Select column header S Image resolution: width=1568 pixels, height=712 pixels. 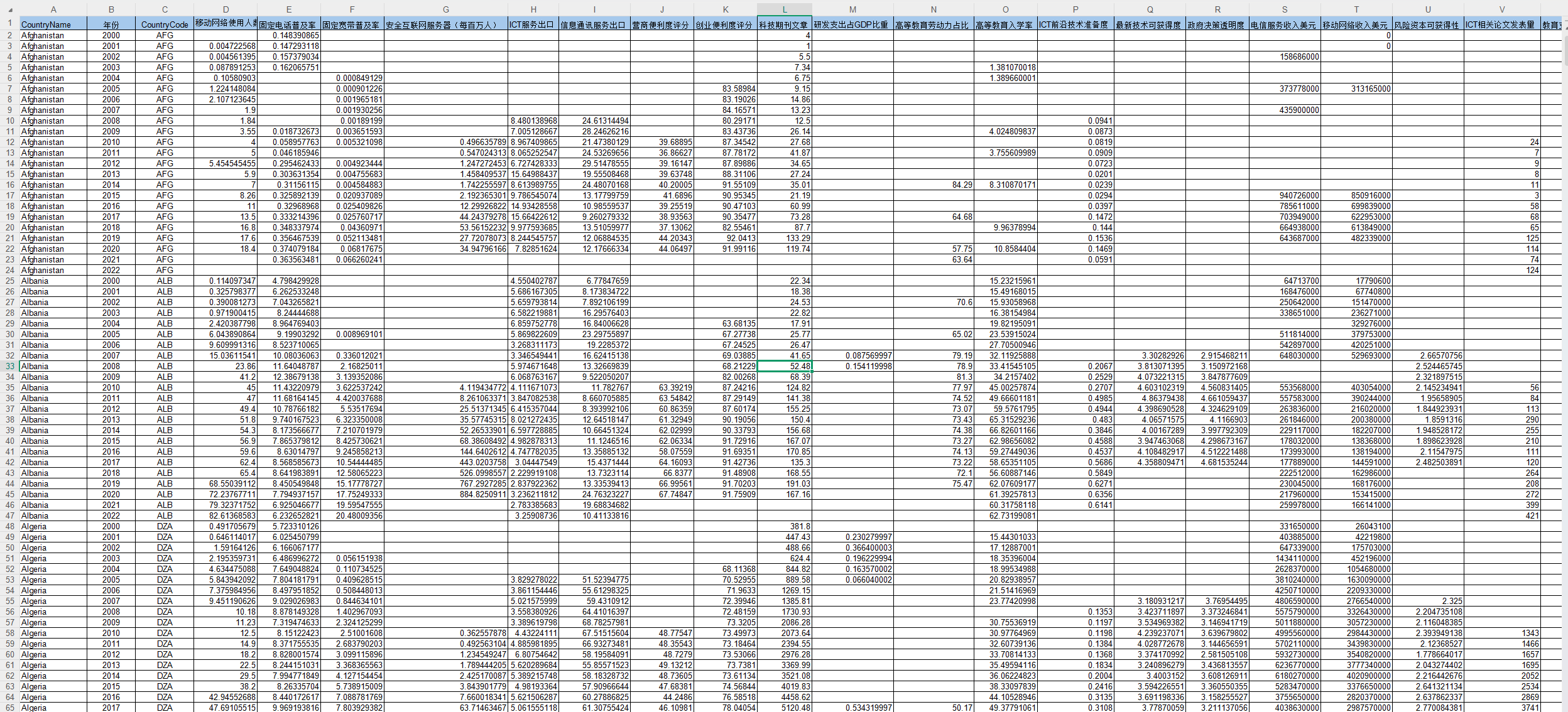(1284, 9)
